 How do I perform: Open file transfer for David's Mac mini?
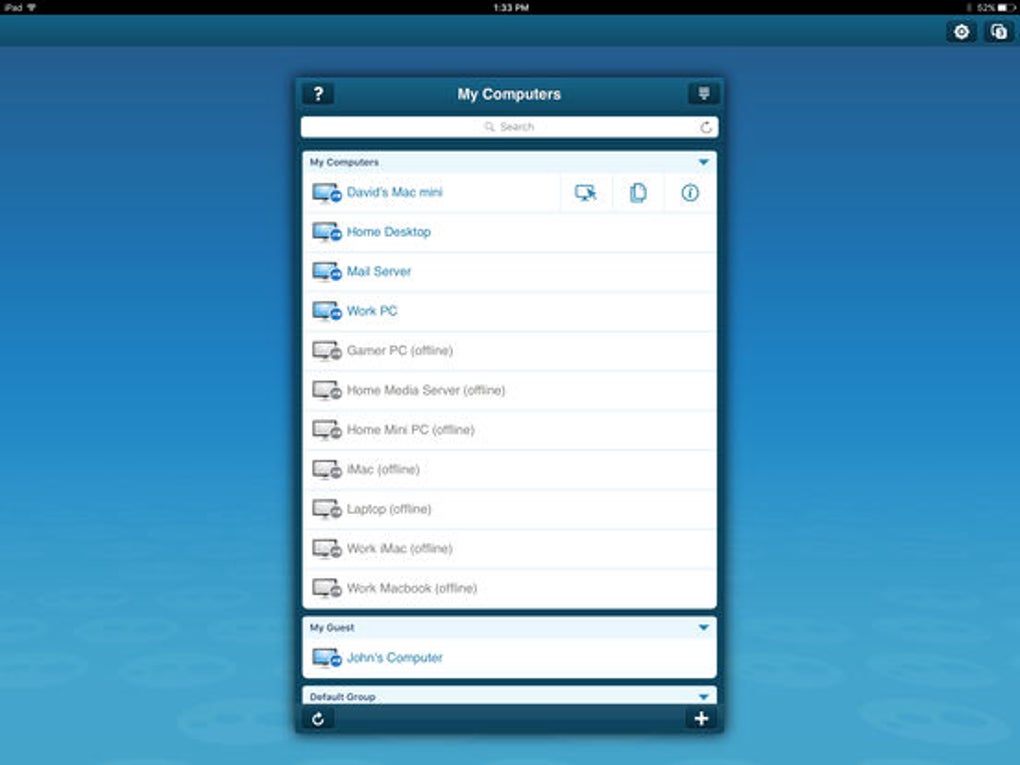pos(638,193)
